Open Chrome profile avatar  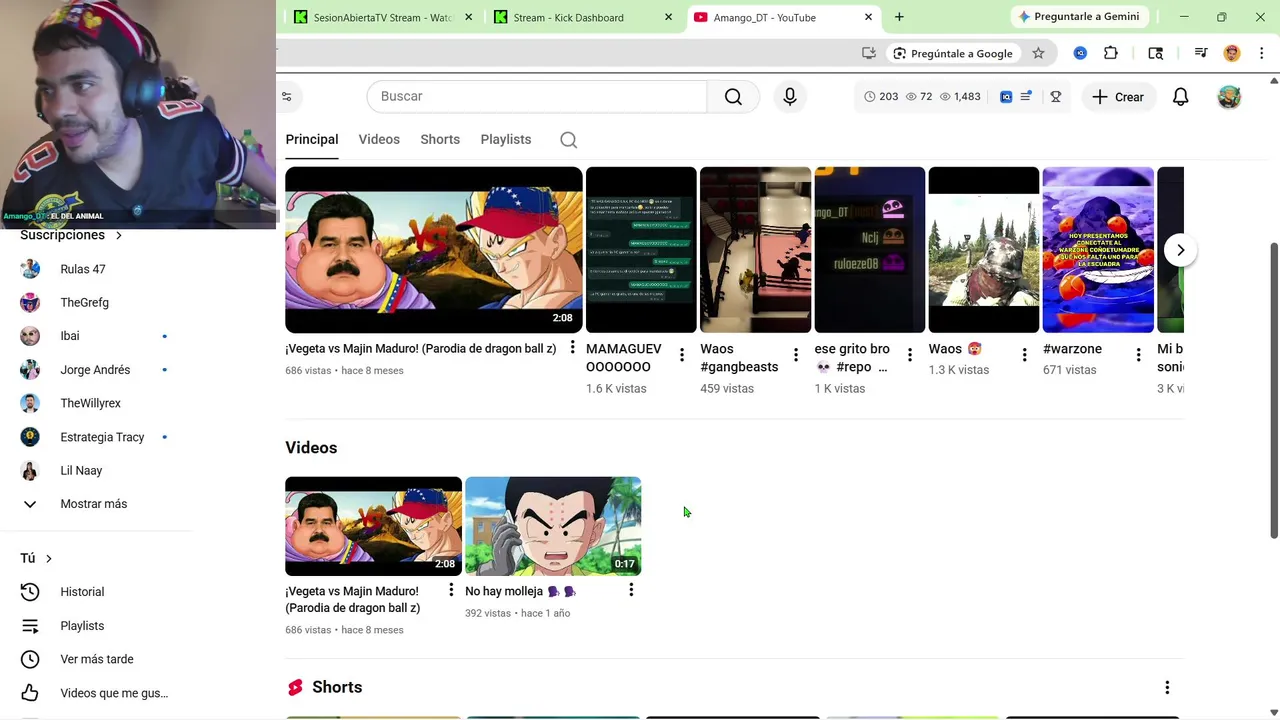(1232, 53)
